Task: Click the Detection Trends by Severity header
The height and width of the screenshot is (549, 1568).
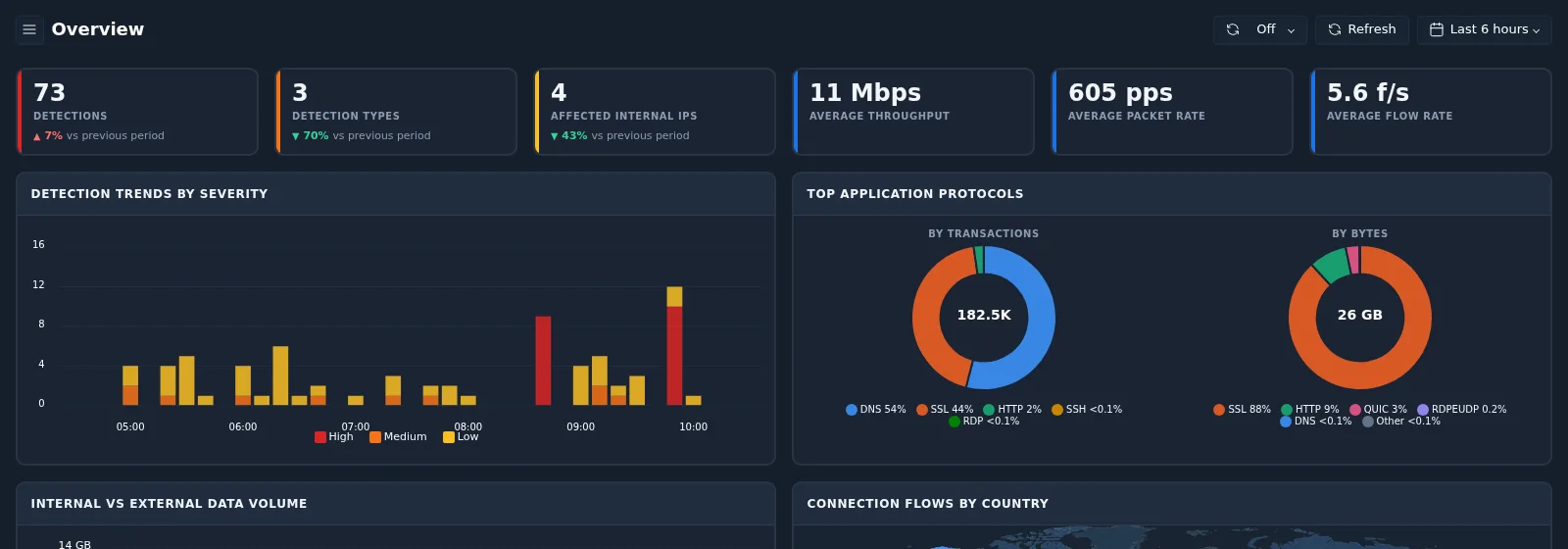Action: tap(149, 194)
